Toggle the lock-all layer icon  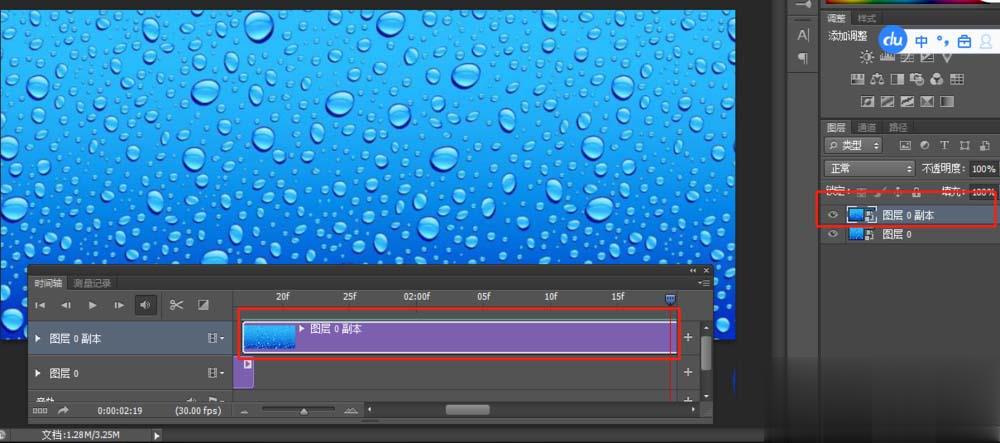(x=916, y=191)
